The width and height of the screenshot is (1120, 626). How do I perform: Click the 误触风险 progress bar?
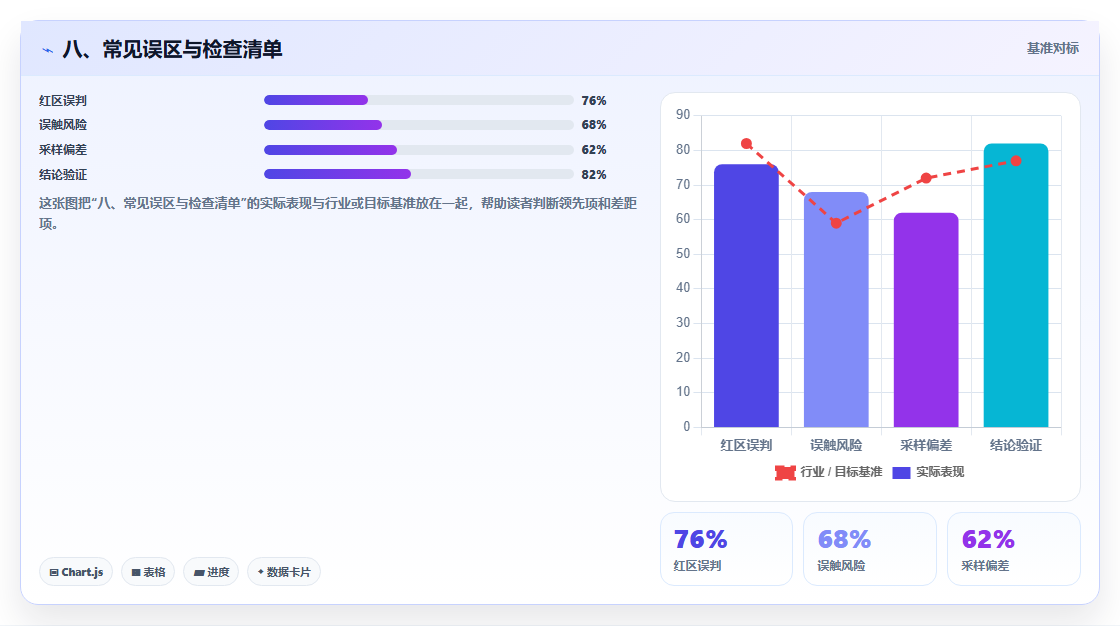pos(419,125)
